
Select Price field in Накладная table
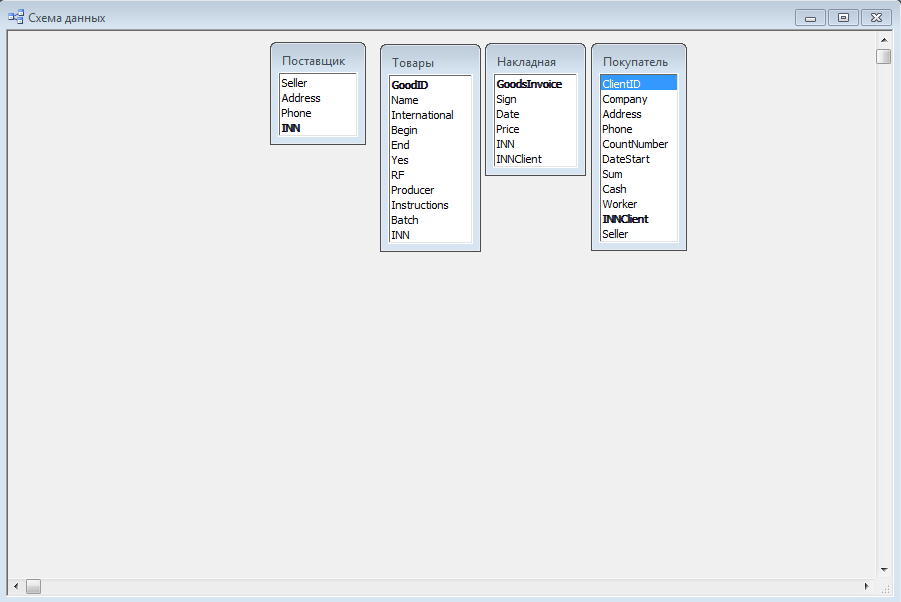[x=536, y=129]
